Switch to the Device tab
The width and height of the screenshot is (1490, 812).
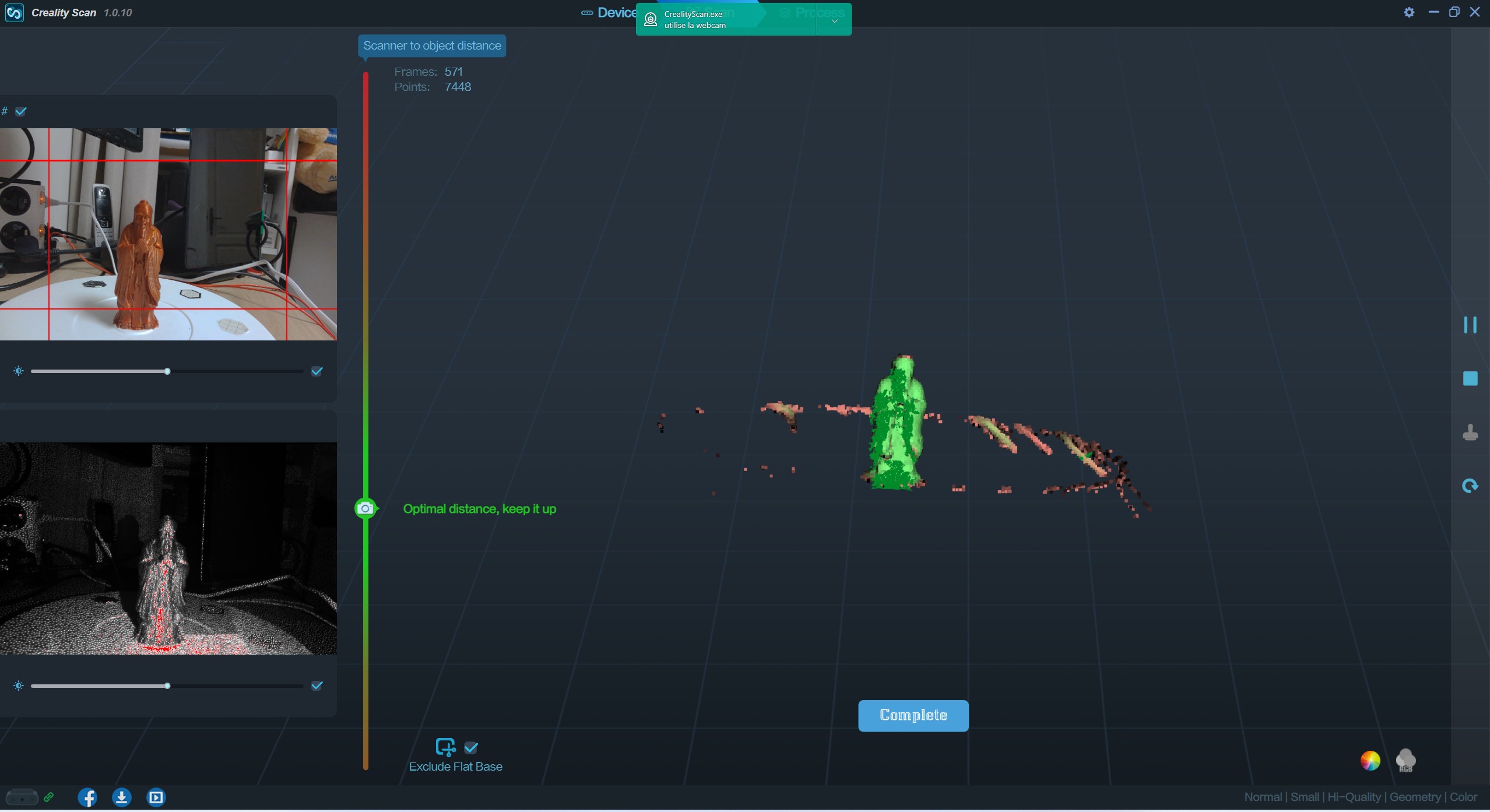pyautogui.click(x=609, y=12)
